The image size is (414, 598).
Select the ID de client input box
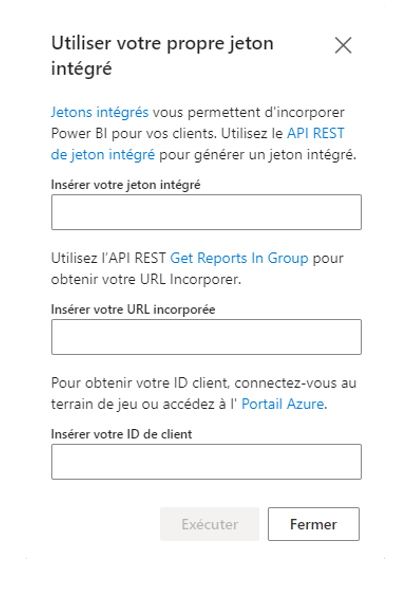(x=206, y=461)
